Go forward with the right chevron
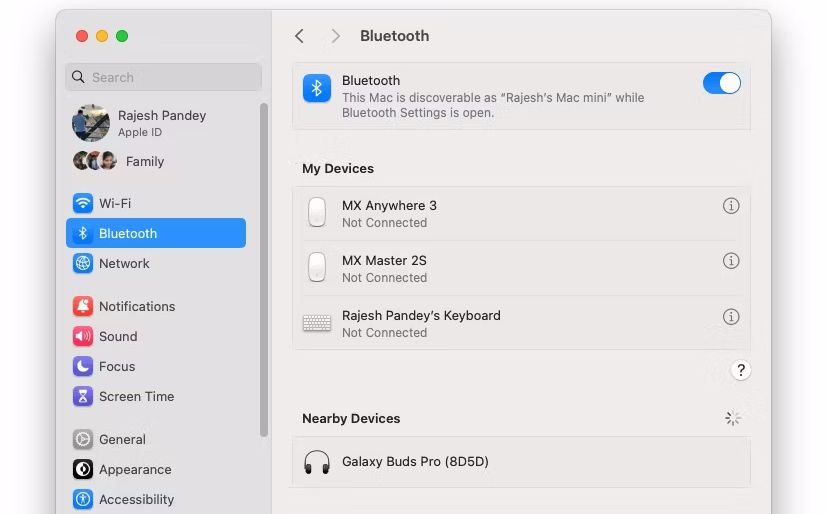 [335, 36]
